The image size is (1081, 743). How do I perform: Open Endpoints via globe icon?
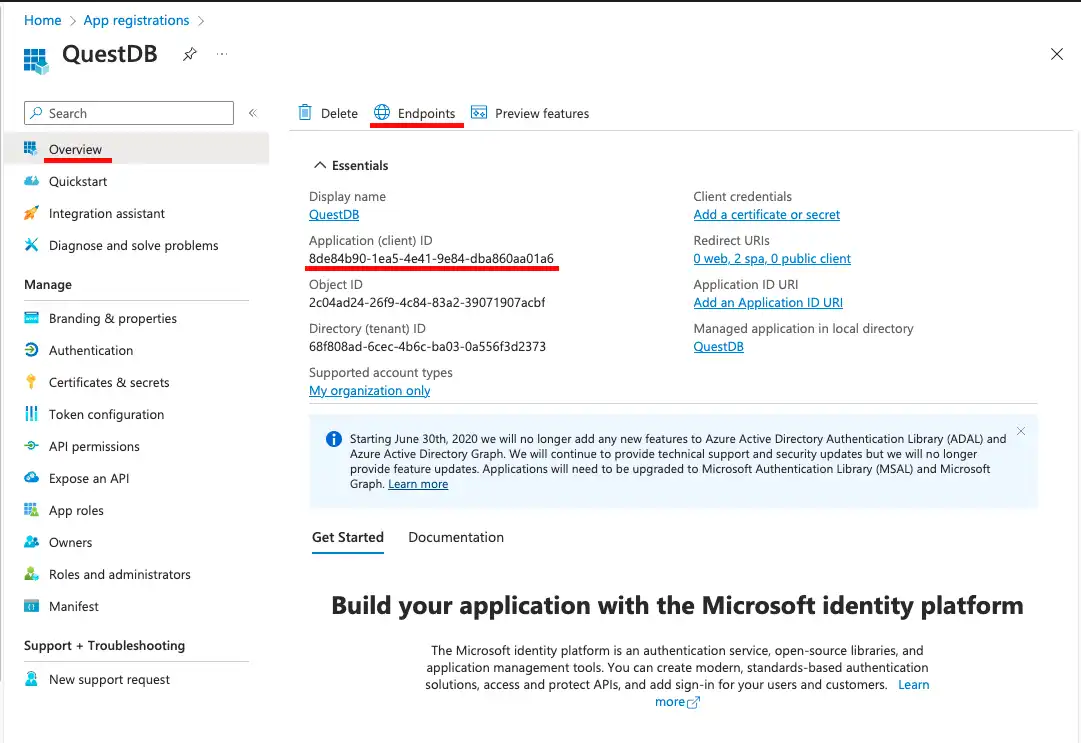(382, 113)
